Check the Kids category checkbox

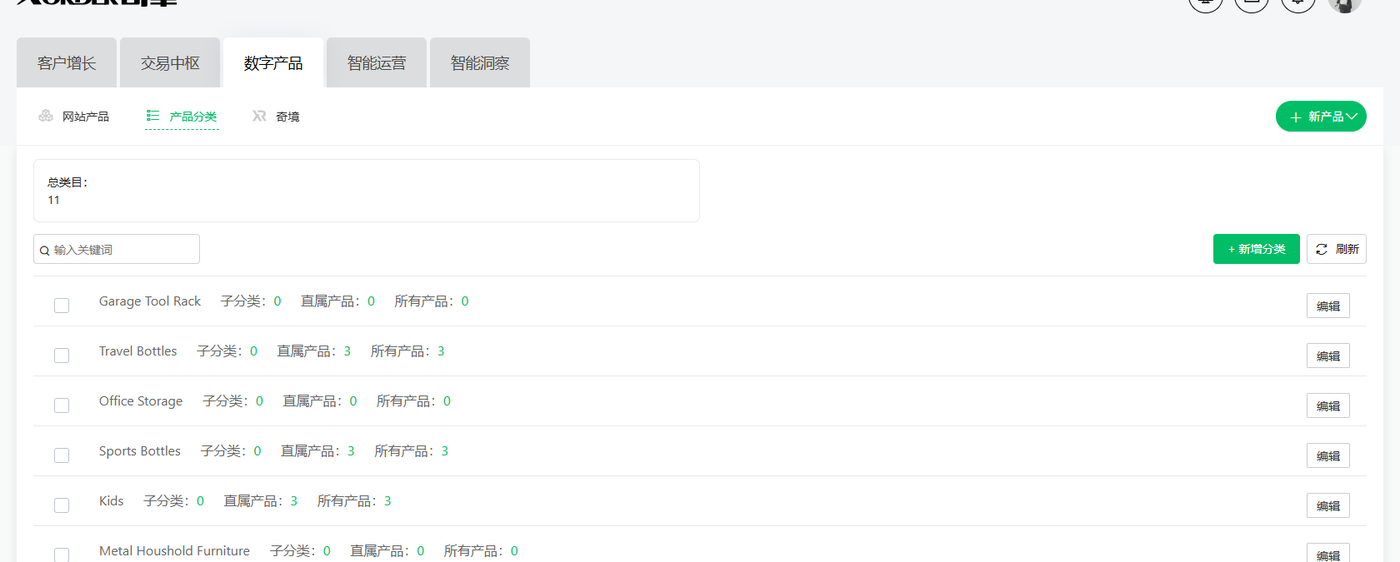click(61, 505)
